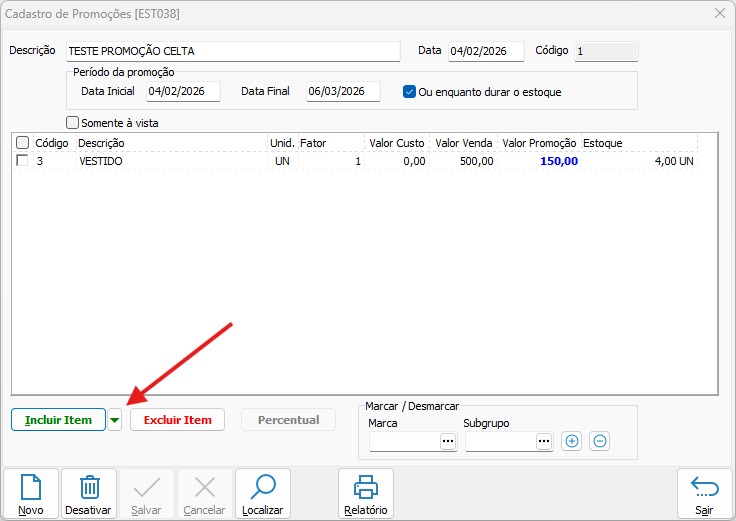
Task: Toggle the select-all checkbox in grid header
Action: click(x=22, y=143)
